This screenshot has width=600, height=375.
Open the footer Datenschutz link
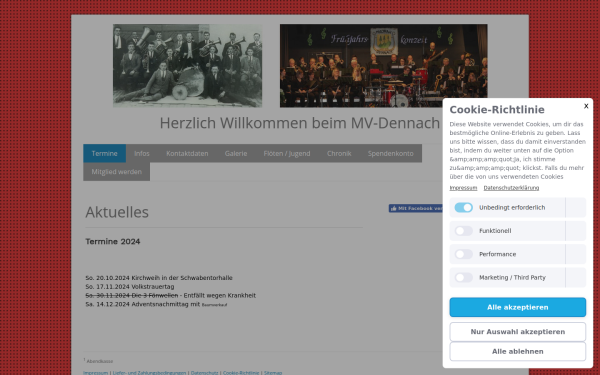tap(204, 372)
